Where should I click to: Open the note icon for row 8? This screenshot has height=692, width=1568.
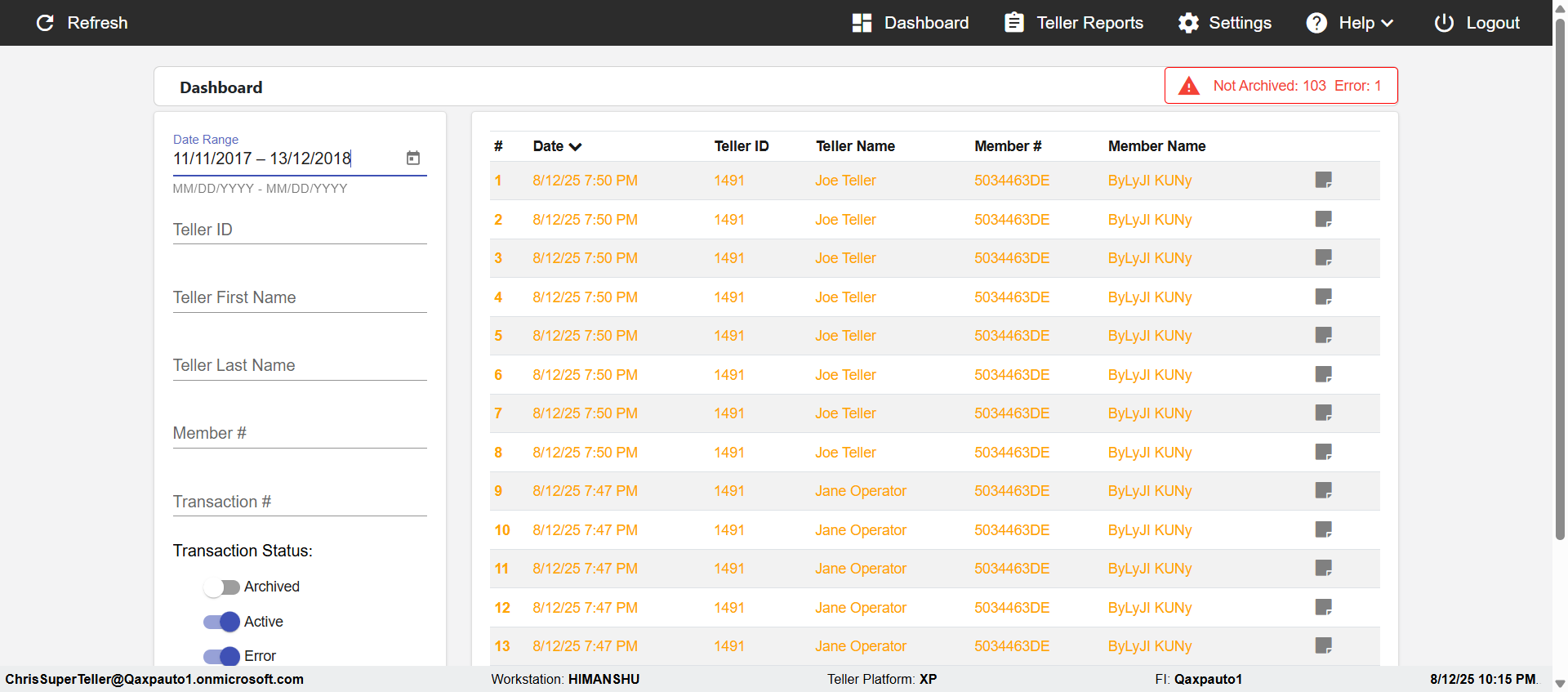(x=1324, y=452)
